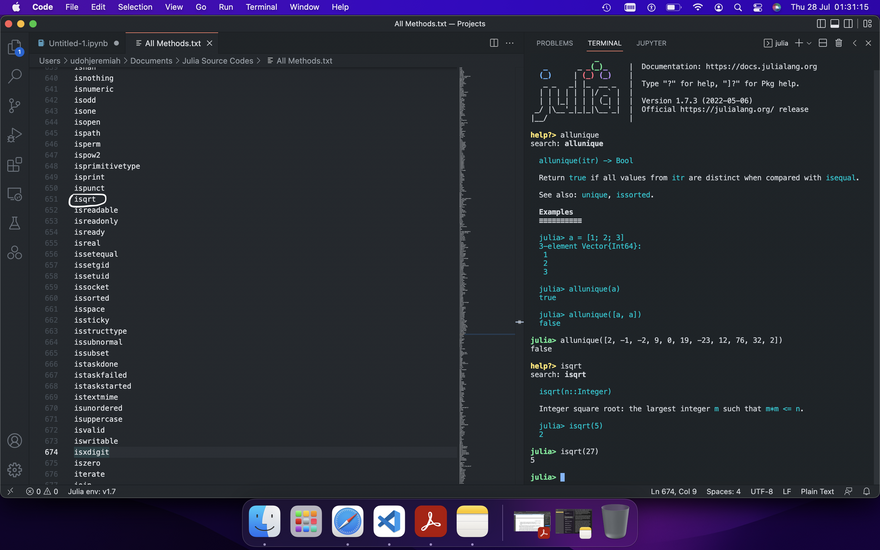The image size is (880, 550).
Task: Open the Terminal menu in menu bar
Action: [261, 7]
